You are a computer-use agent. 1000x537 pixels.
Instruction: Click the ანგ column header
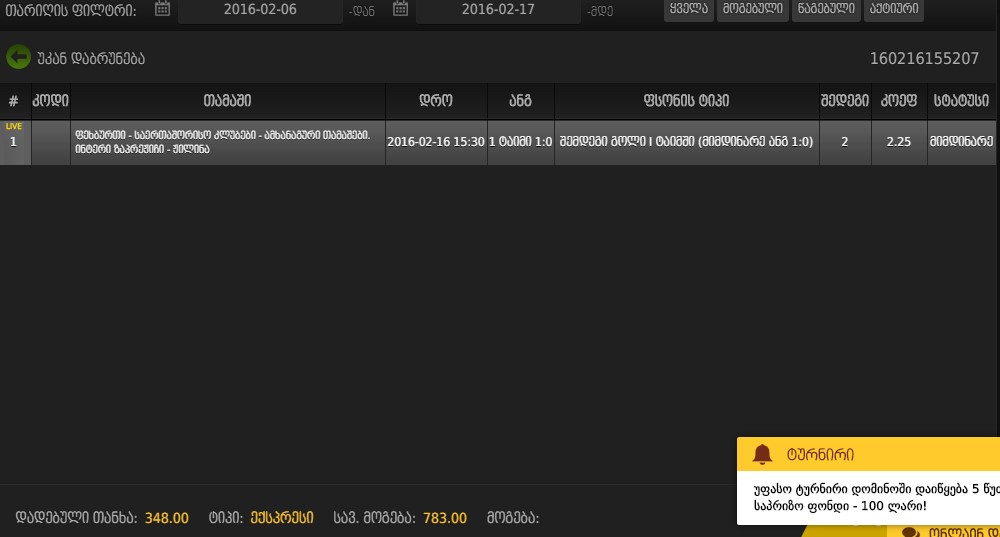point(520,101)
